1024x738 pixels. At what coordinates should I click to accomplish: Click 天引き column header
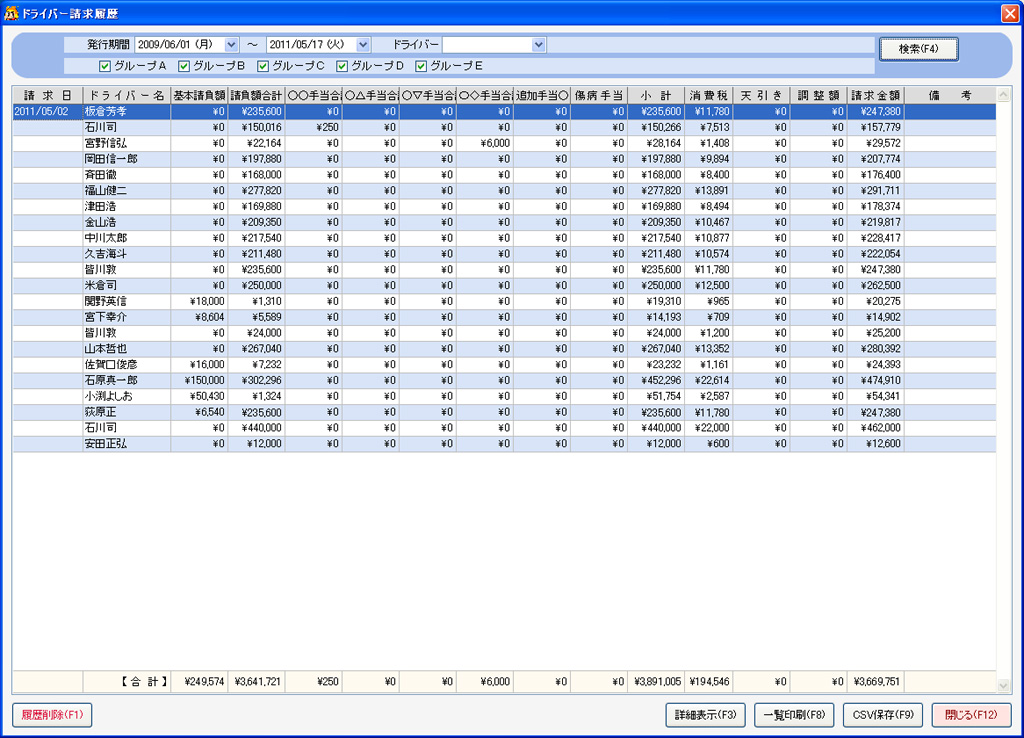pyautogui.click(x=761, y=95)
